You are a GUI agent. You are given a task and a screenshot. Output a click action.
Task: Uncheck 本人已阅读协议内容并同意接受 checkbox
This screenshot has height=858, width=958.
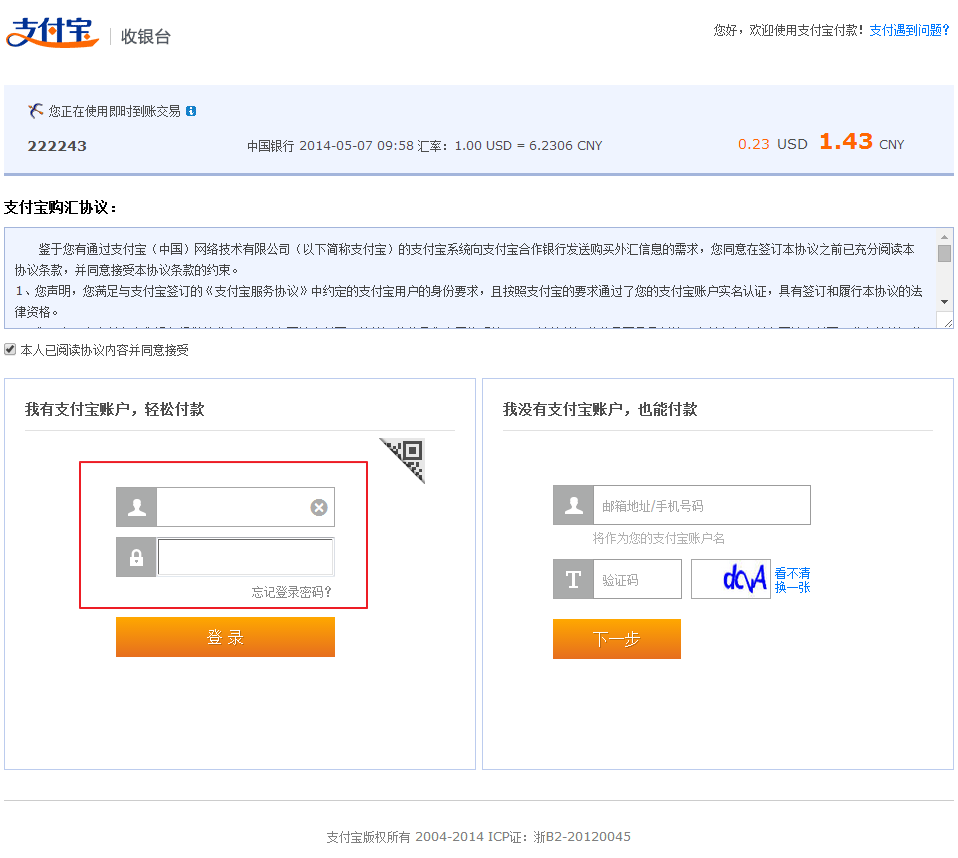click(10, 350)
